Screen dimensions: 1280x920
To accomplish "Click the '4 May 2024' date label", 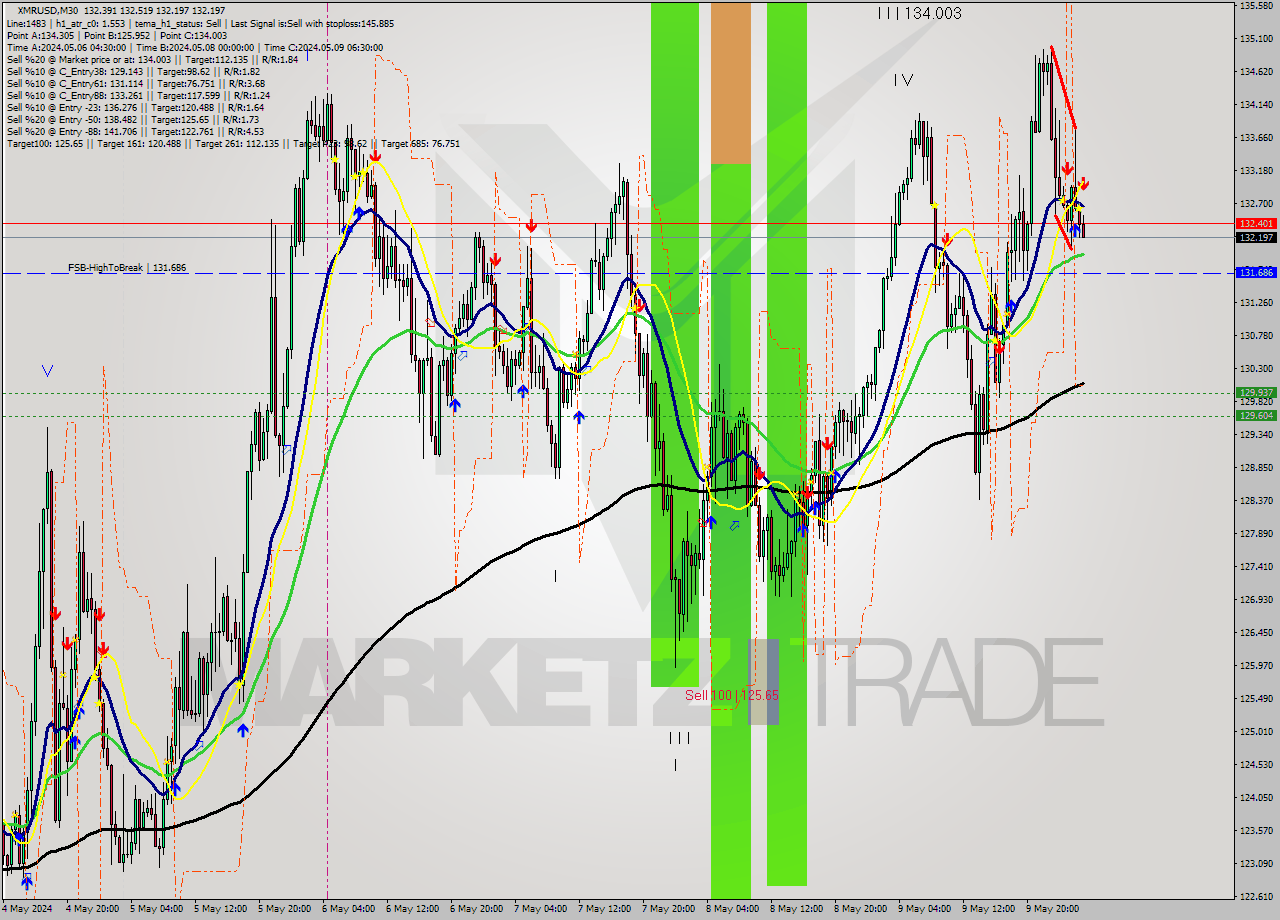I will pos(25,909).
